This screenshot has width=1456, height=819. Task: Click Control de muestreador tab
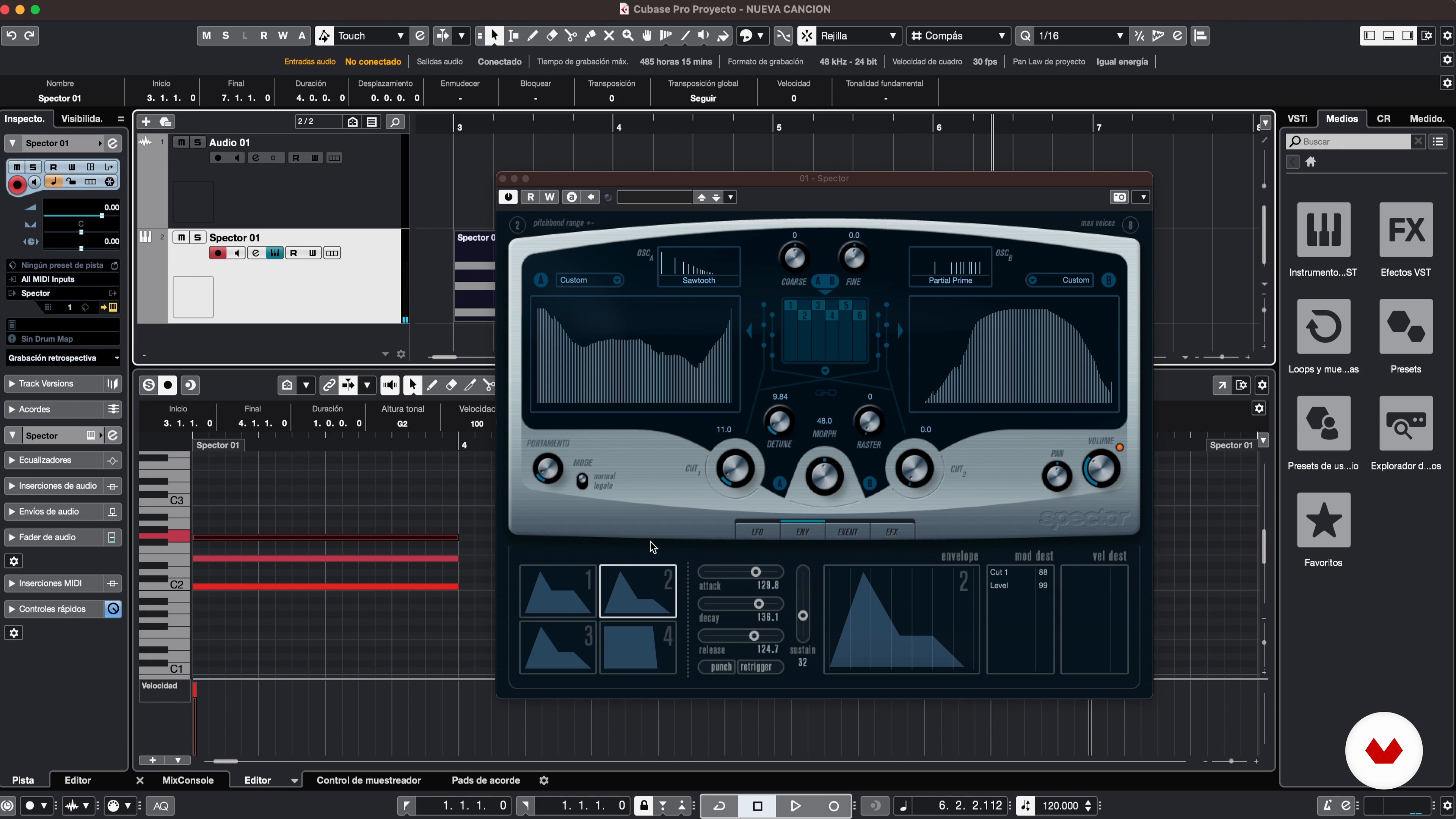coord(369,781)
